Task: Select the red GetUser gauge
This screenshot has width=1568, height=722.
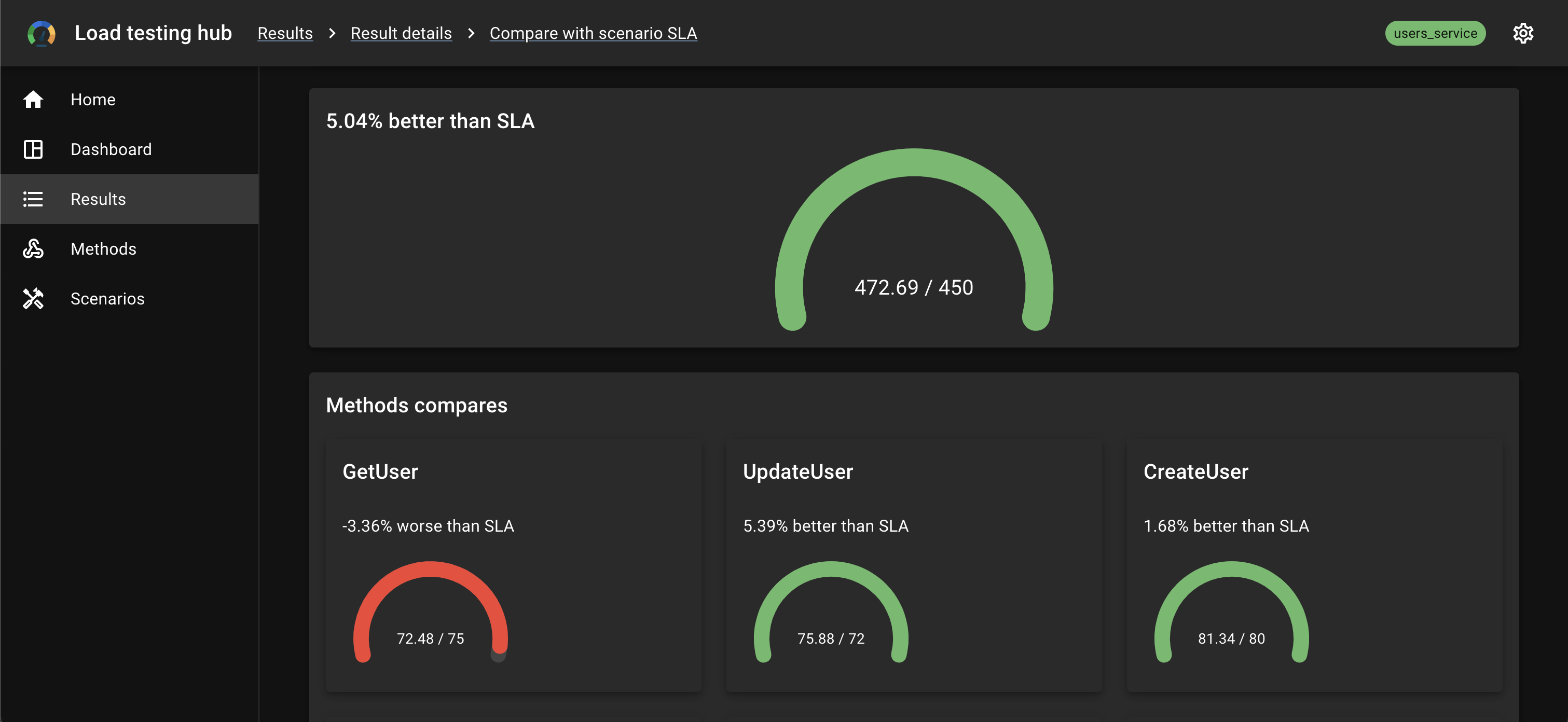Action: 430,612
